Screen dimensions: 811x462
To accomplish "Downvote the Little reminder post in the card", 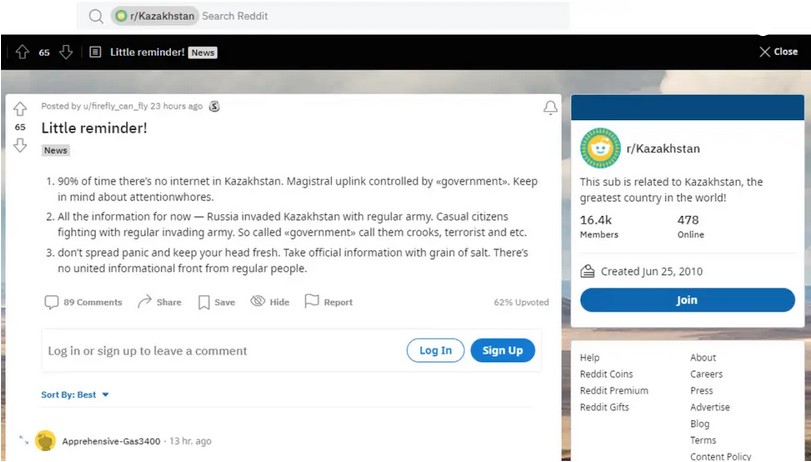I will [x=20, y=145].
